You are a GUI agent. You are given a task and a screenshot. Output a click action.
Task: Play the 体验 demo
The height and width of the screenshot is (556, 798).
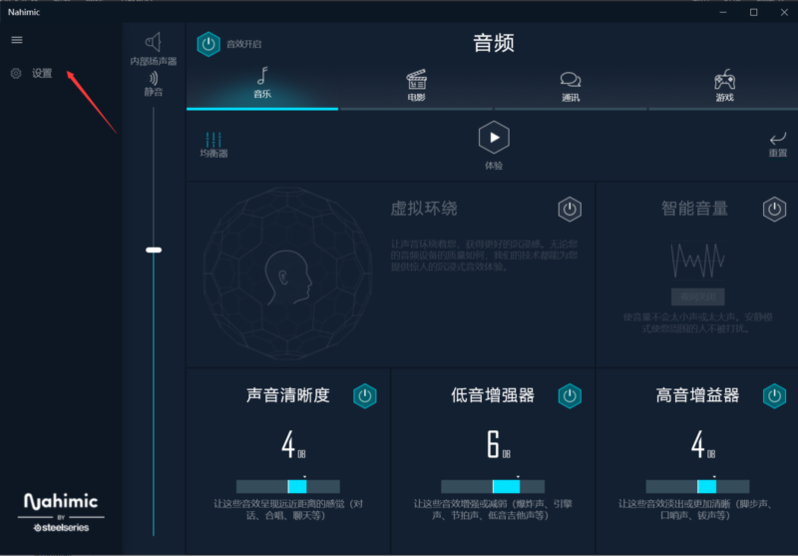click(x=494, y=138)
